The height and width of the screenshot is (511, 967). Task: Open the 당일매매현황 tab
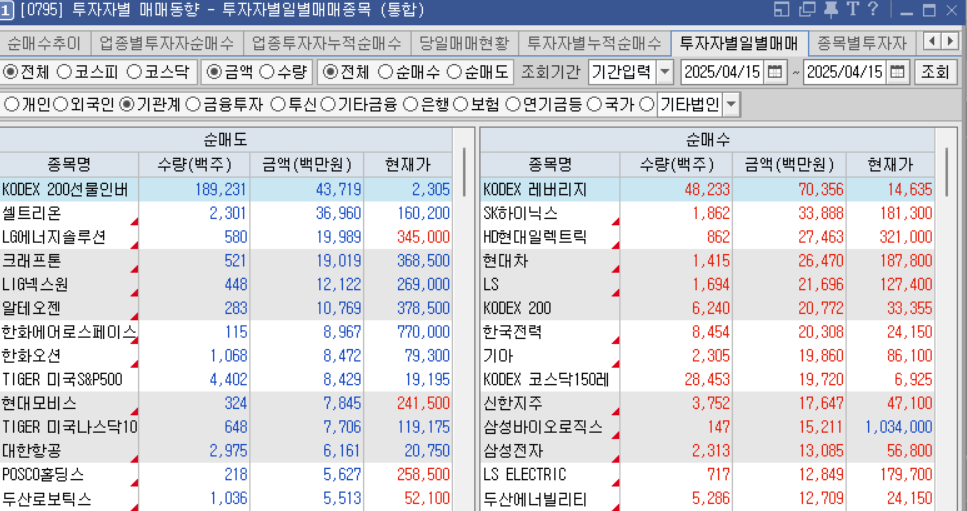click(x=464, y=43)
